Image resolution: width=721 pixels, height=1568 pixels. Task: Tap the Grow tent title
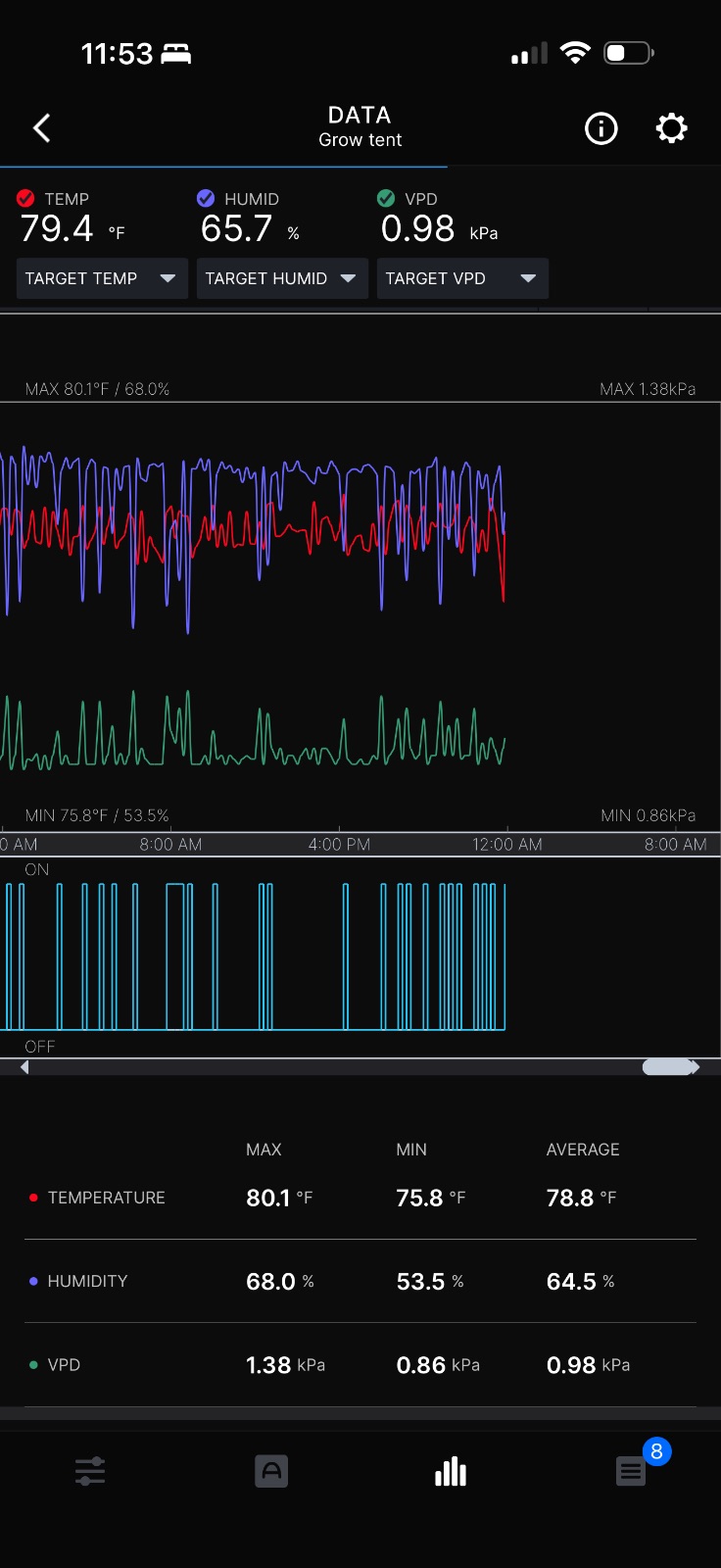click(360, 140)
